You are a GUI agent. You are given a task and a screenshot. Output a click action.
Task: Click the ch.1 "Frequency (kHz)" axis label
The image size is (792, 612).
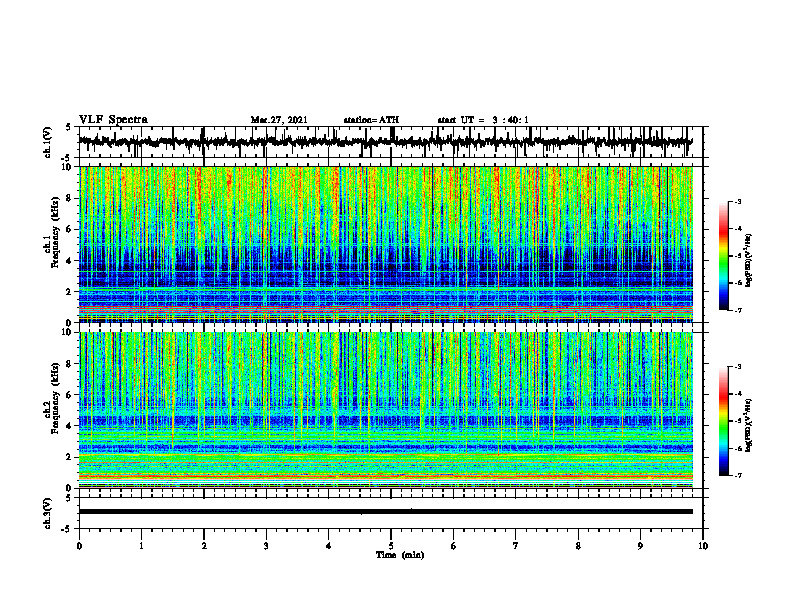55,232
